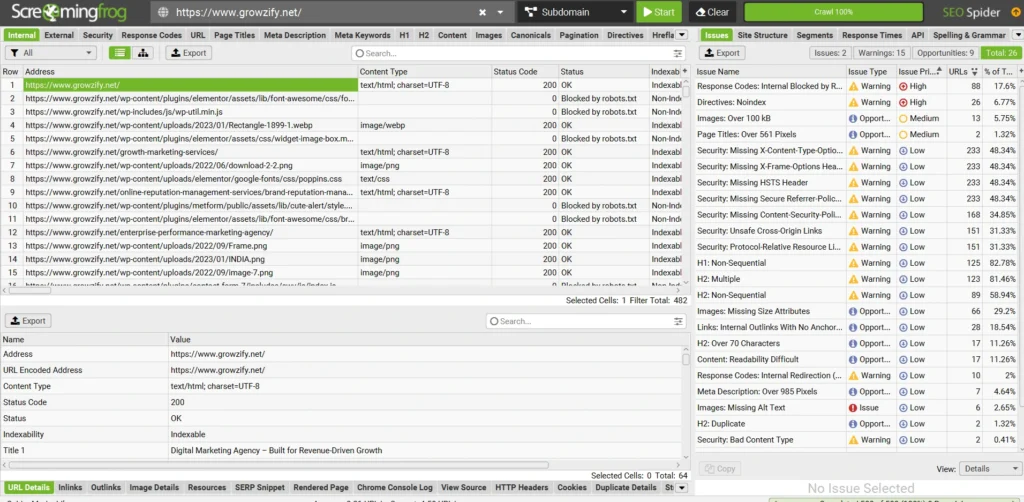The image size is (1024, 502).
Task: Select the Images: Missing Alt Text issue
Action: click(x=857, y=407)
